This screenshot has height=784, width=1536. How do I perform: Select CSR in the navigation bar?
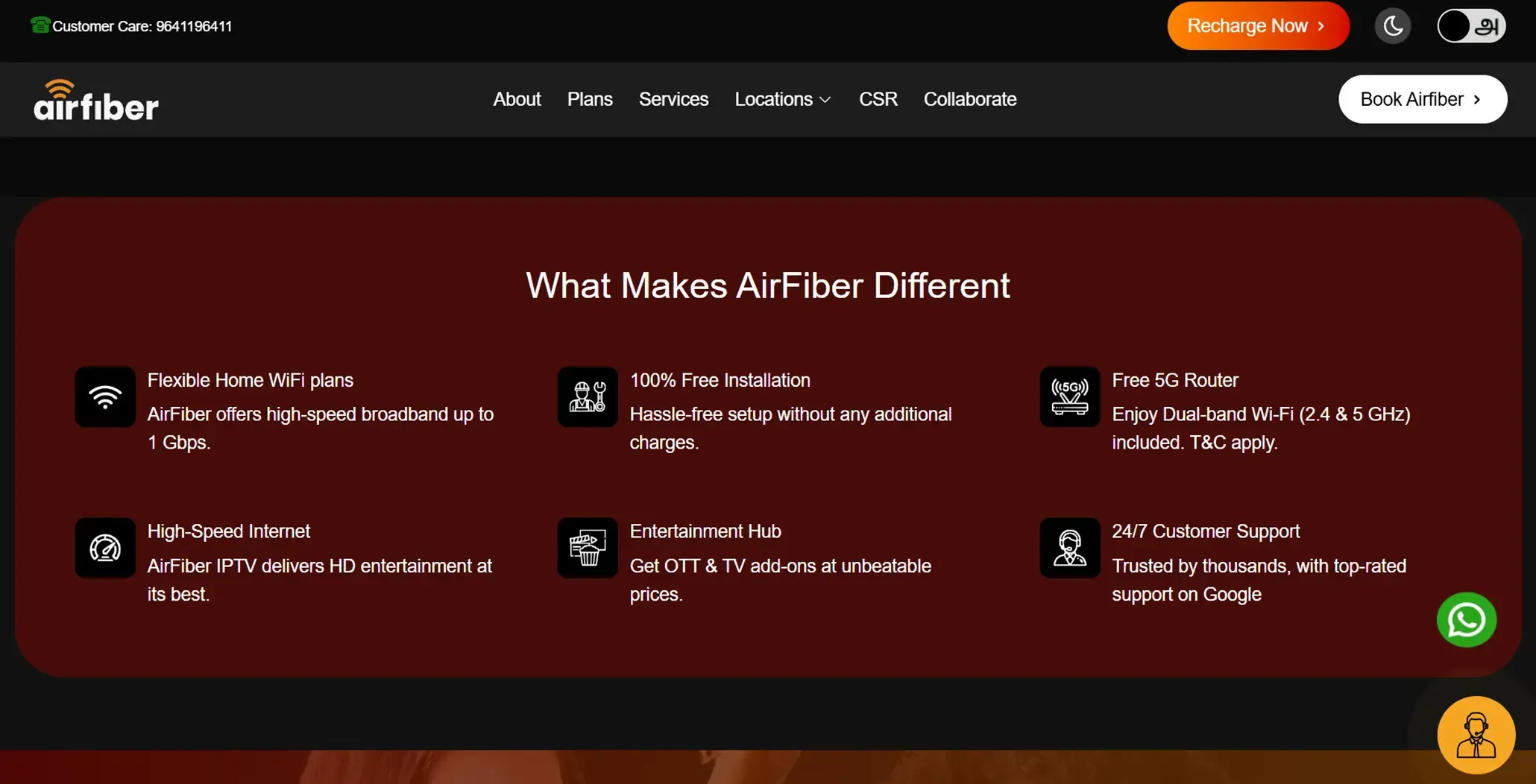tap(878, 99)
